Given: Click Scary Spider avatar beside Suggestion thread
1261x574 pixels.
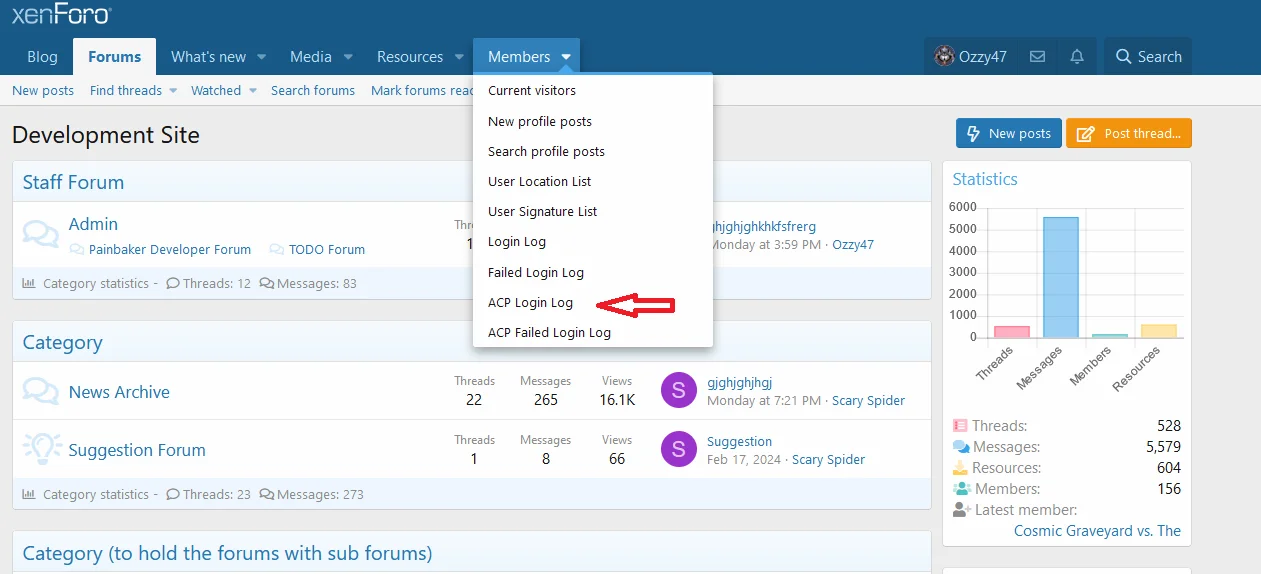Looking at the screenshot, I should pyautogui.click(x=678, y=450).
